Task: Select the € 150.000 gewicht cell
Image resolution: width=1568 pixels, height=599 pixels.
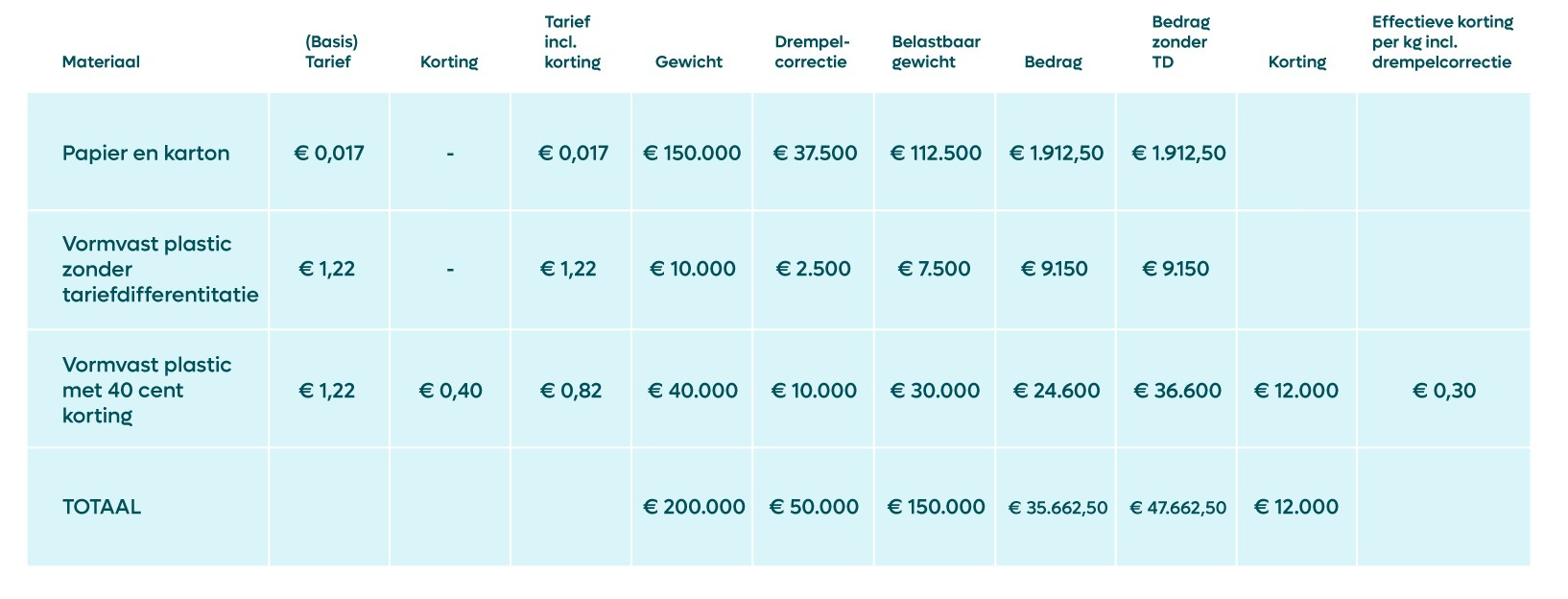Action: [x=692, y=154]
